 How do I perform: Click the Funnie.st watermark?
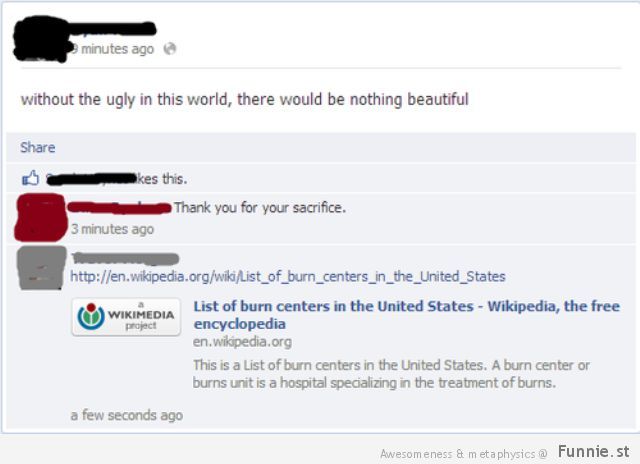click(x=593, y=451)
